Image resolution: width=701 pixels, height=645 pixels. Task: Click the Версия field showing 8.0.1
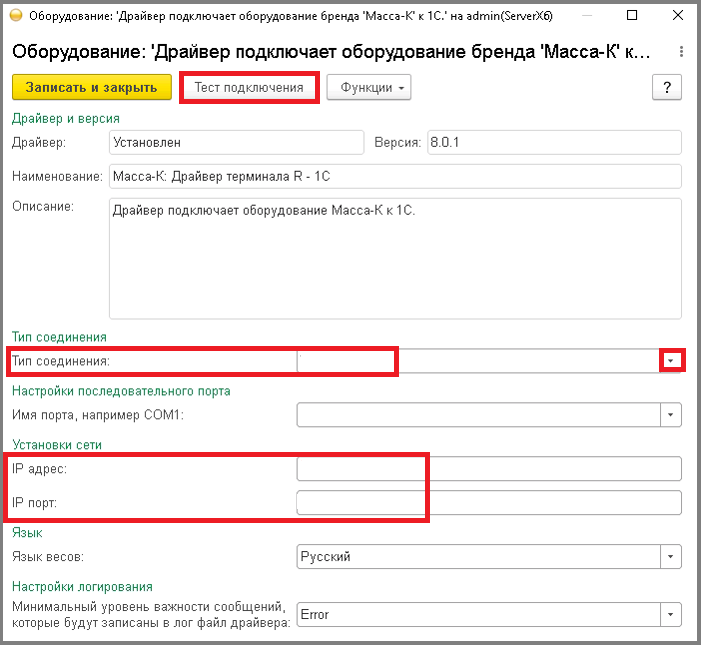pyautogui.click(x=554, y=143)
